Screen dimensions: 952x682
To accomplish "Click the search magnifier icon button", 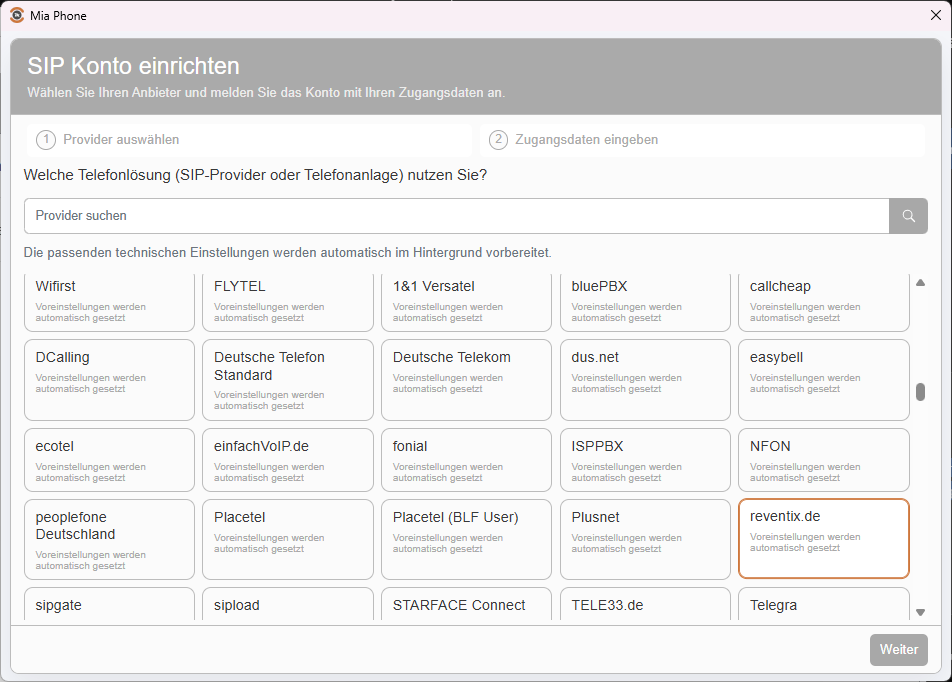I will click(x=908, y=216).
